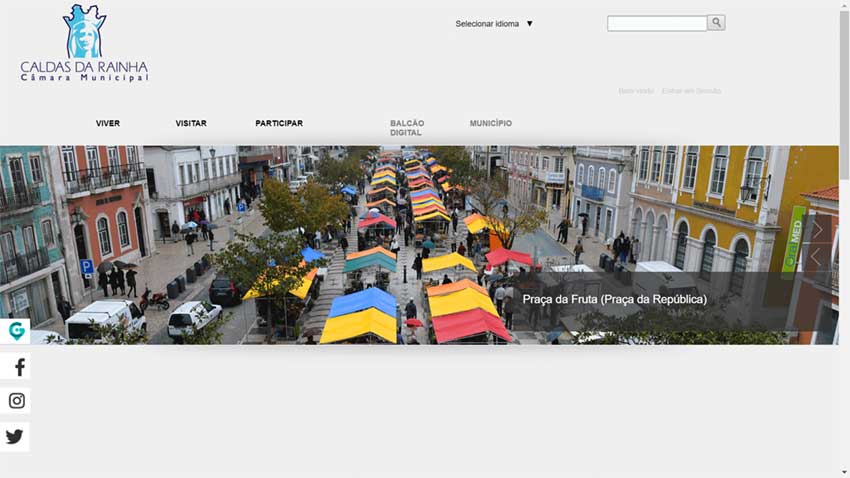Screen dimensions: 850x478
Task: Open the Twitter bird icon
Action: 15,437
